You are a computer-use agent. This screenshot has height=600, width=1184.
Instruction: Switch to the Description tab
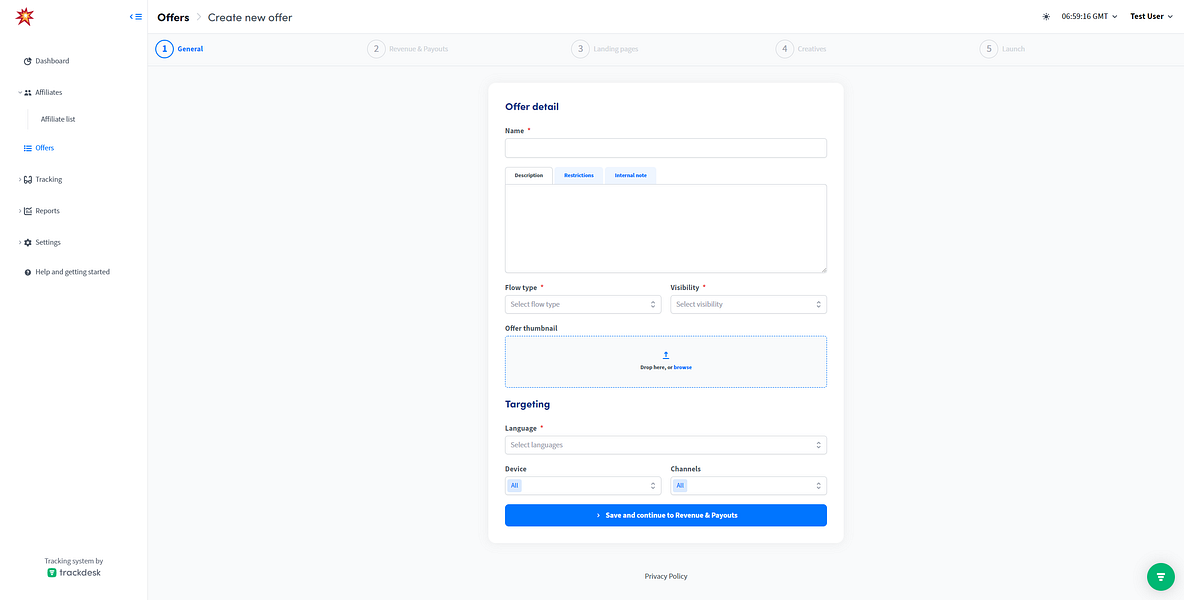click(529, 175)
